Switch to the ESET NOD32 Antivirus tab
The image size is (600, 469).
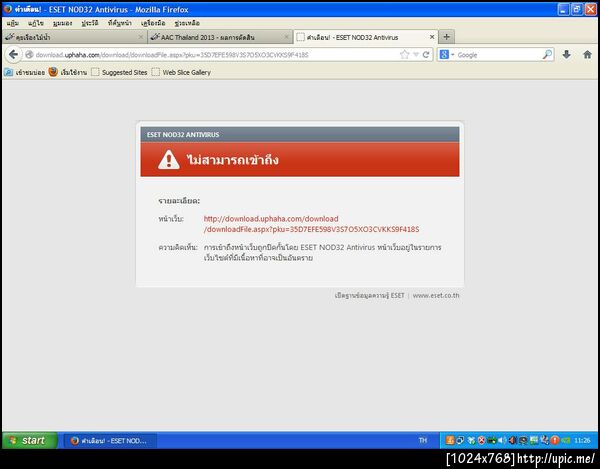coord(364,37)
